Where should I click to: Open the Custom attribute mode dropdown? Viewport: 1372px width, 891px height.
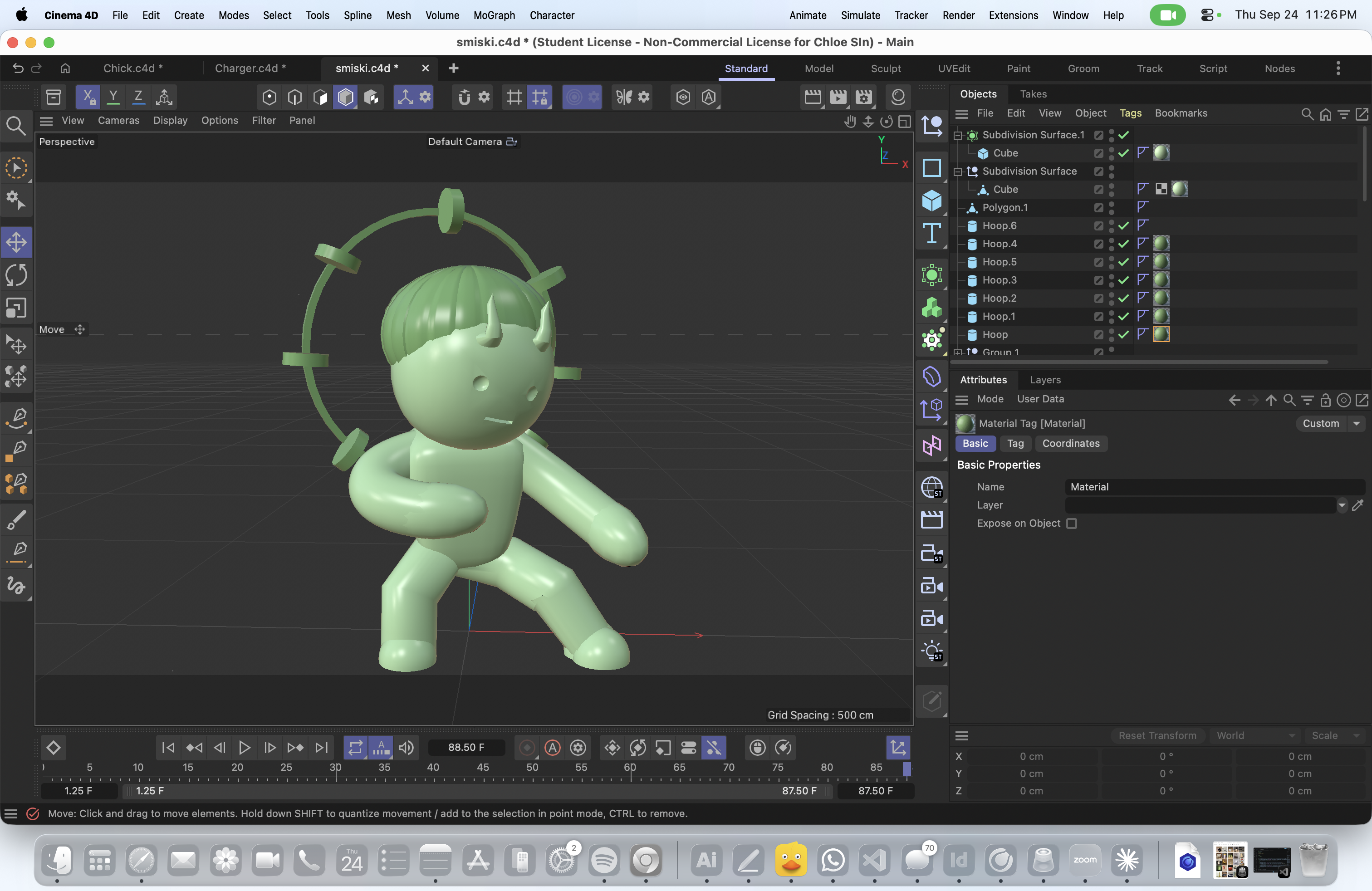click(x=1330, y=424)
